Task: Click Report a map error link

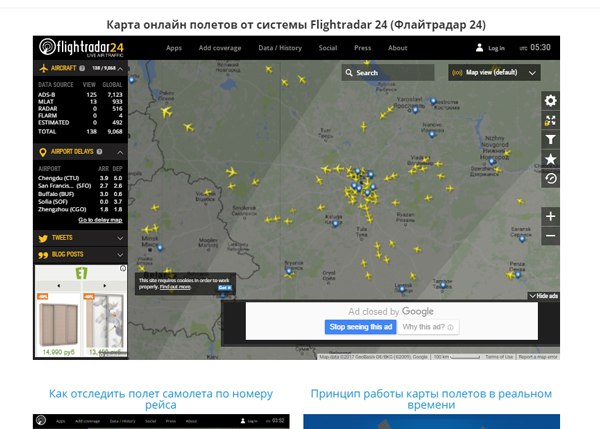Action: pos(538,357)
